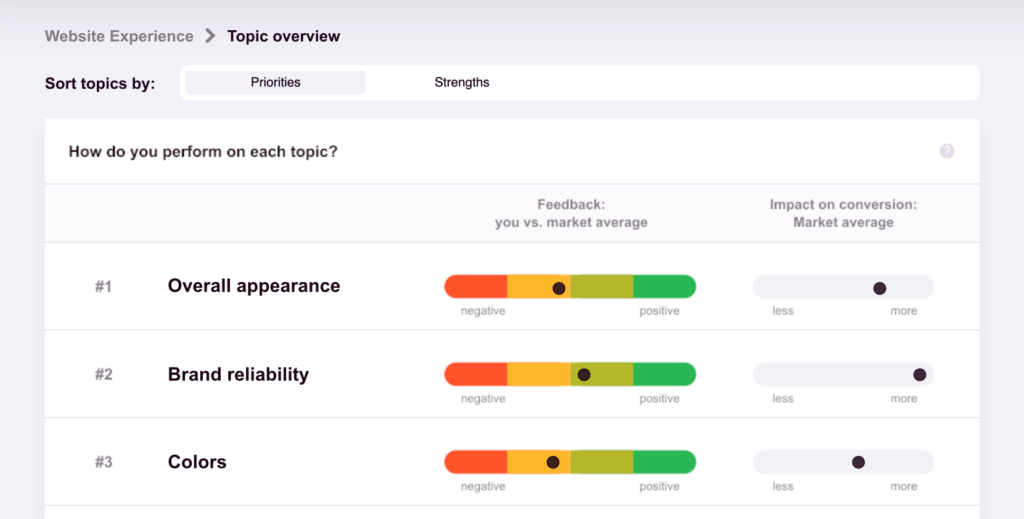Click the breadcrumb chevron arrow
Screen dimensions: 1024x519
point(210,36)
